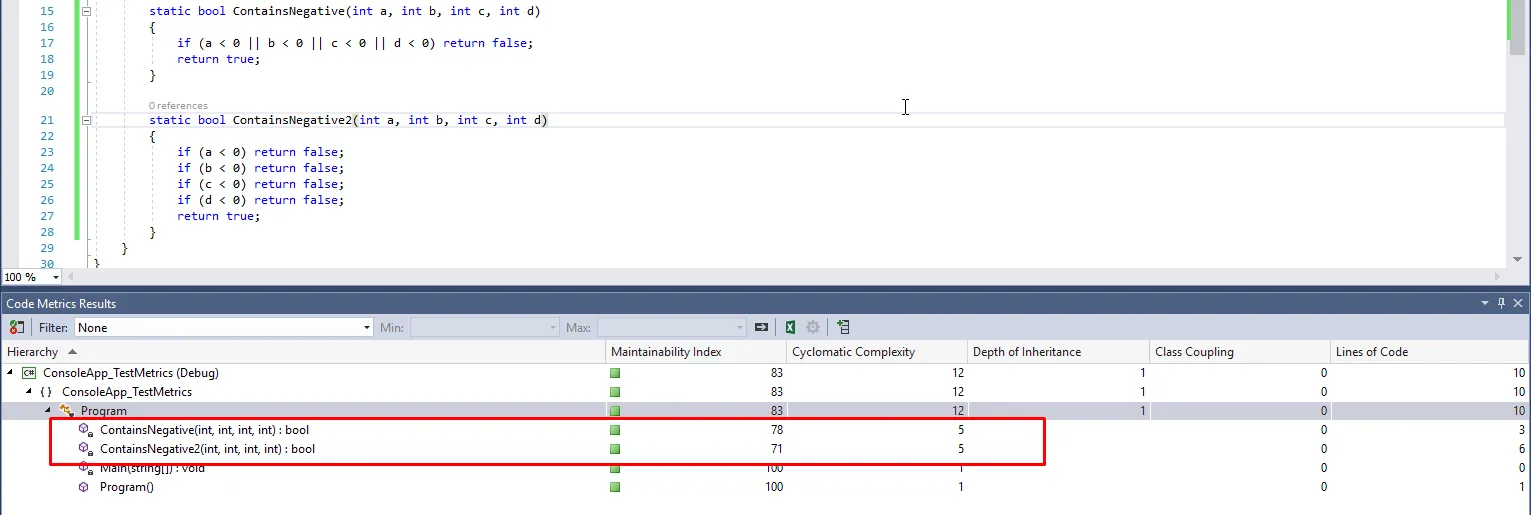The width and height of the screenshot is (1531, 515).
Task: Sort by Class Coupling column header
Action: [x=1240, y=352]
